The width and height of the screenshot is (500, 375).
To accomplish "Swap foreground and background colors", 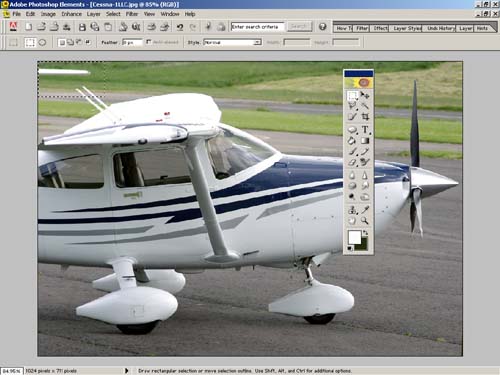I will point(366,232).
